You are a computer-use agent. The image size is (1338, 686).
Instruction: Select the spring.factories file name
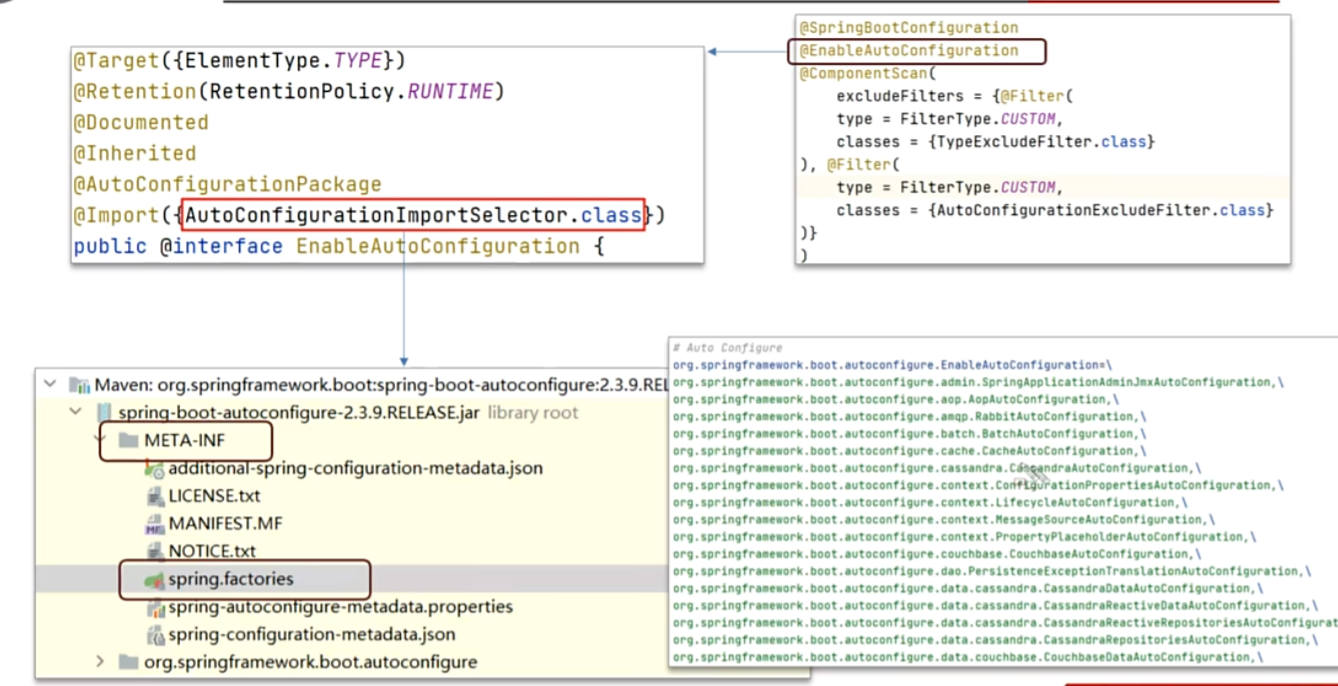[231, 579]
